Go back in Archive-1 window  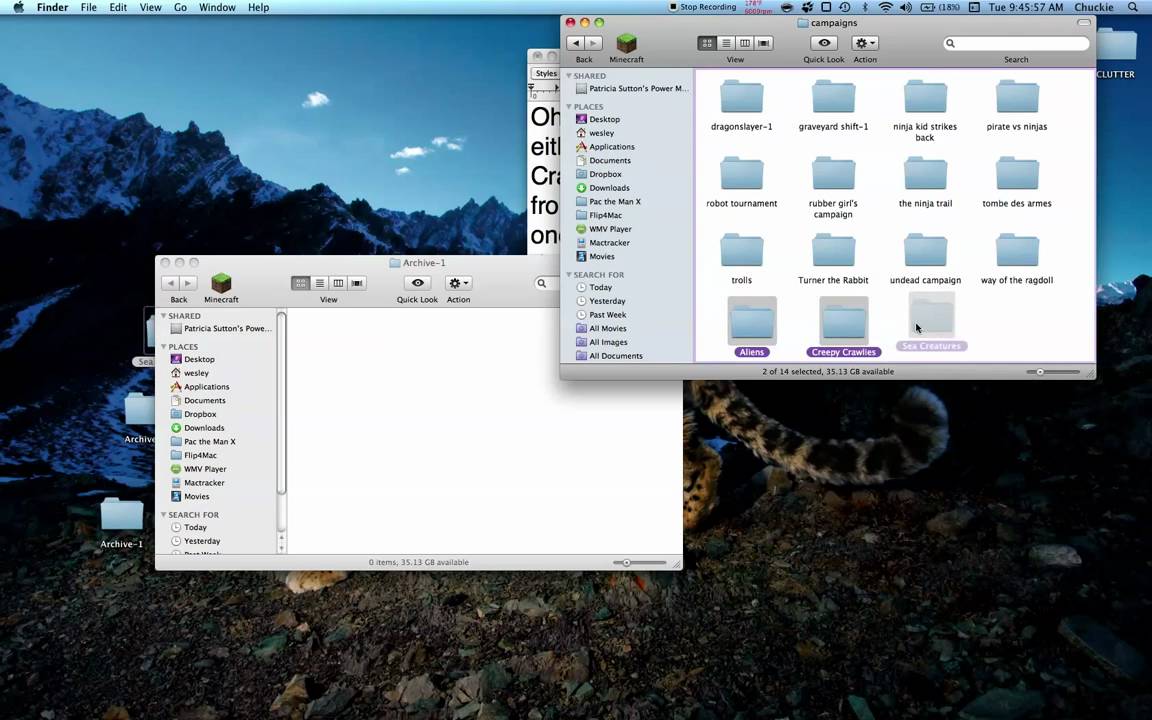(x=170, y=283)
